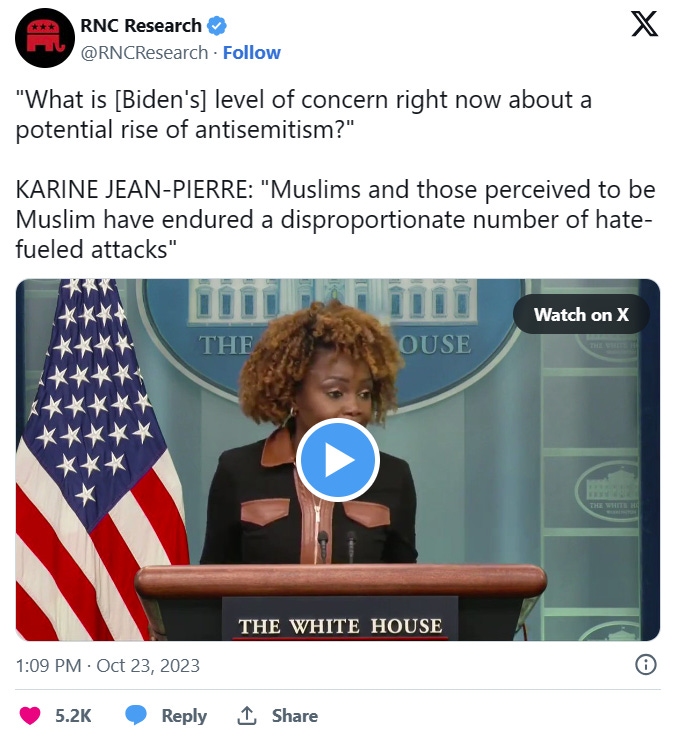Play the embedded press briefing video
The image size is (674, 738).
click(337, 460)
